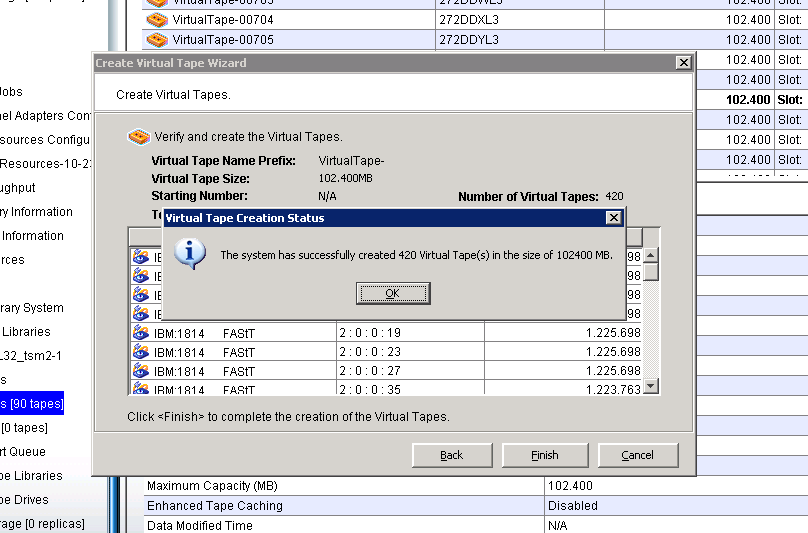
Task: Click the device list scrollbar thumb
Action: 651,272
